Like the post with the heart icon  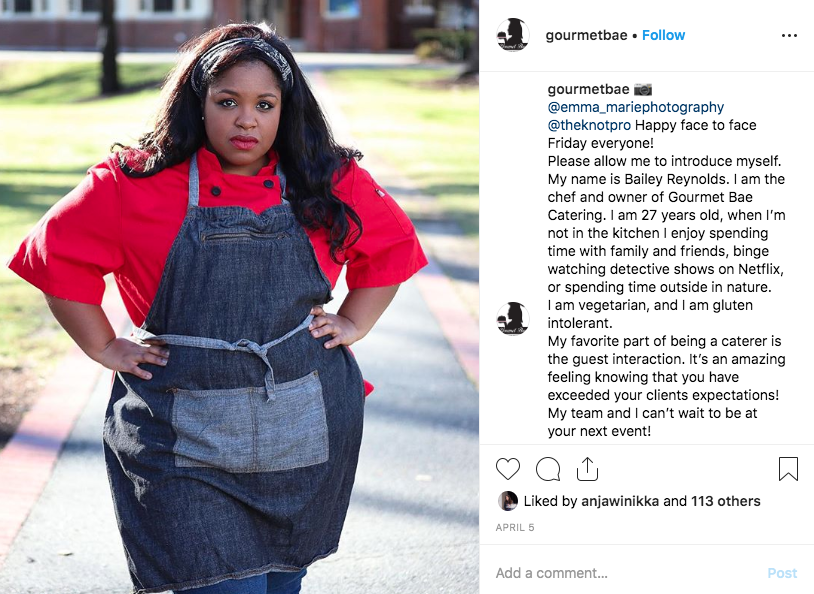(x=508, y=469)
